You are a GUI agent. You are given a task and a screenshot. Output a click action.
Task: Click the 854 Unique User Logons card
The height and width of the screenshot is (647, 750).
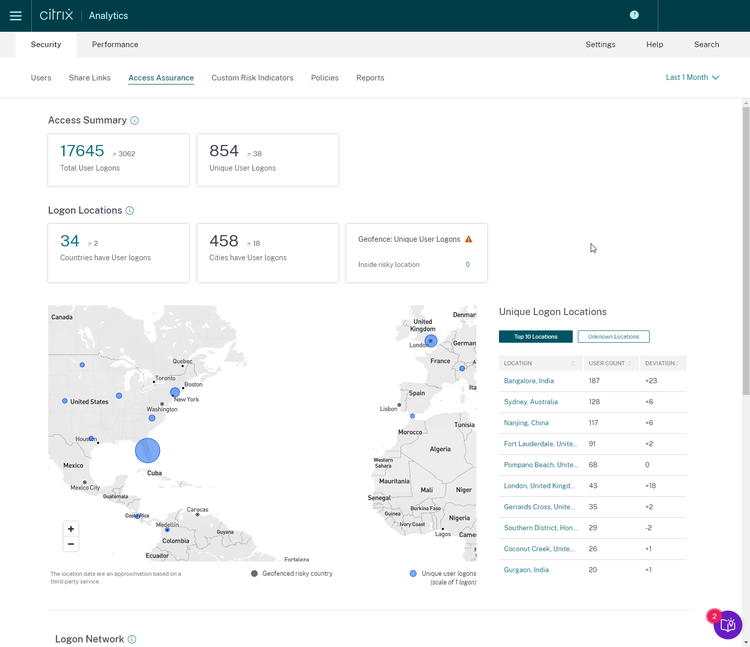(267, 160)
